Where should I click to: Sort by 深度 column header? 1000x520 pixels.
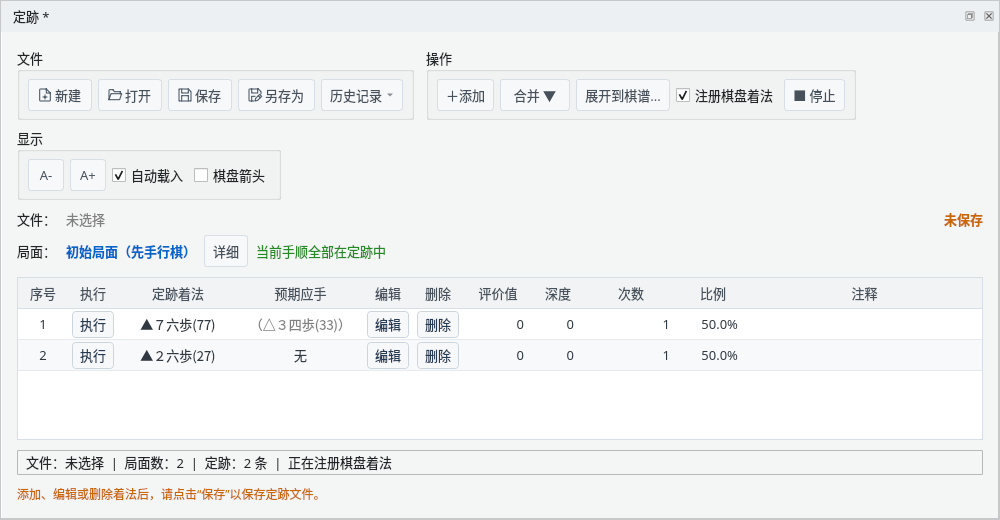click(557, 294)
